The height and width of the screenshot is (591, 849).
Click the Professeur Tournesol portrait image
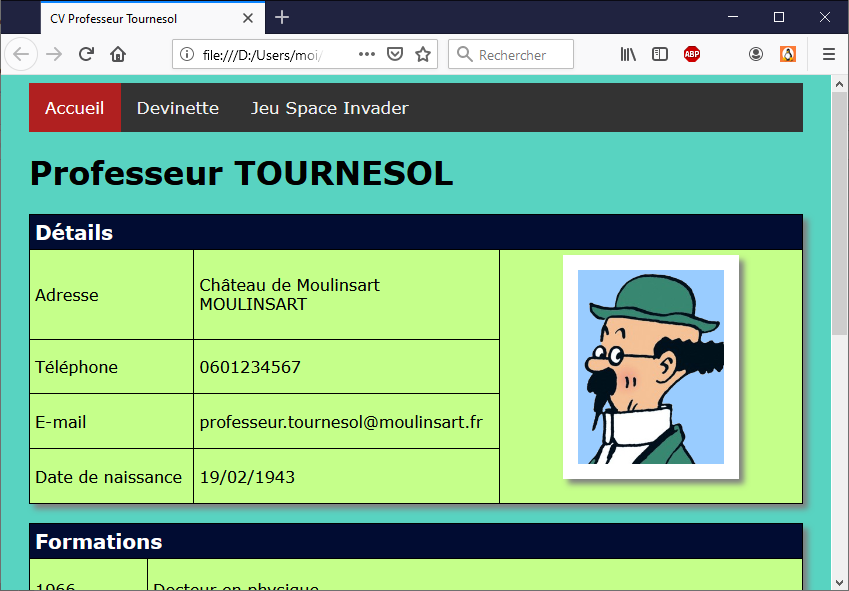[x=650, y=367]
